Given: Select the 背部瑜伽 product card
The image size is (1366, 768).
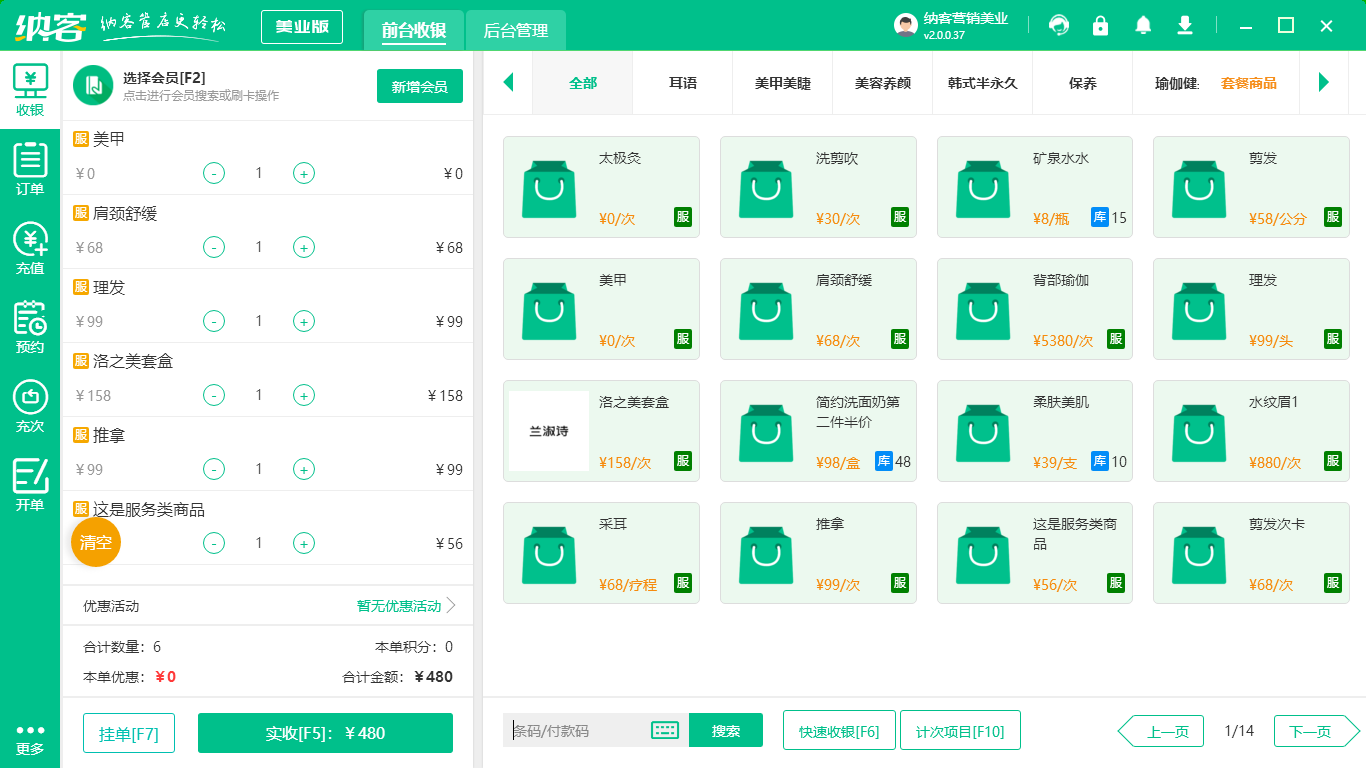Looking at the screenshot, I should [x=1035, y=309].
